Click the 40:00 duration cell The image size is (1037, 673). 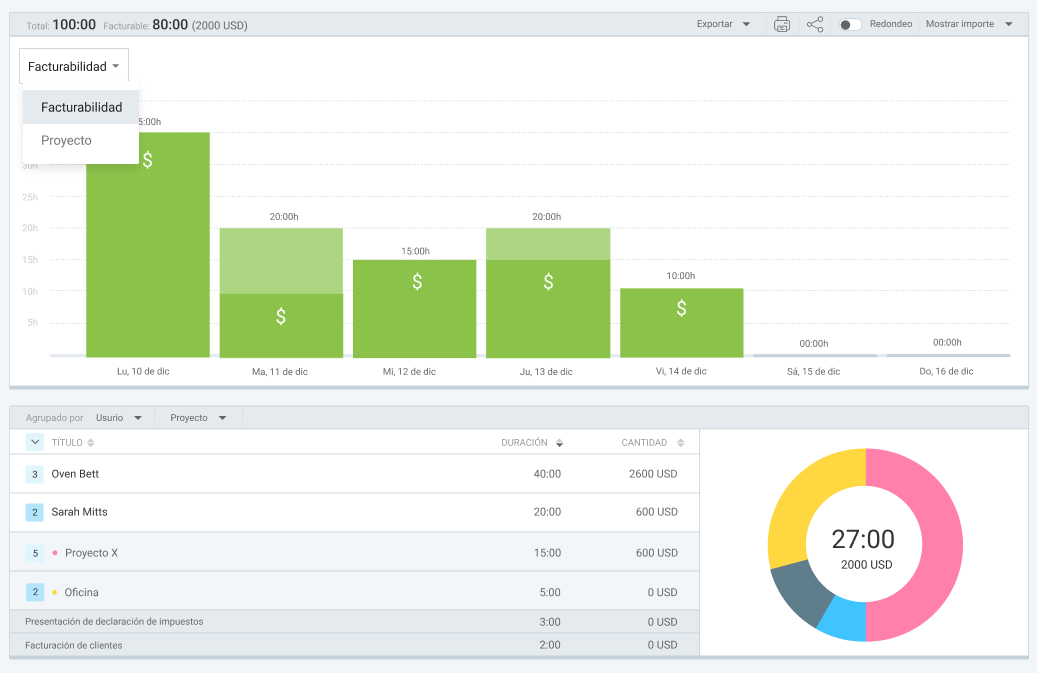(547, 474)
